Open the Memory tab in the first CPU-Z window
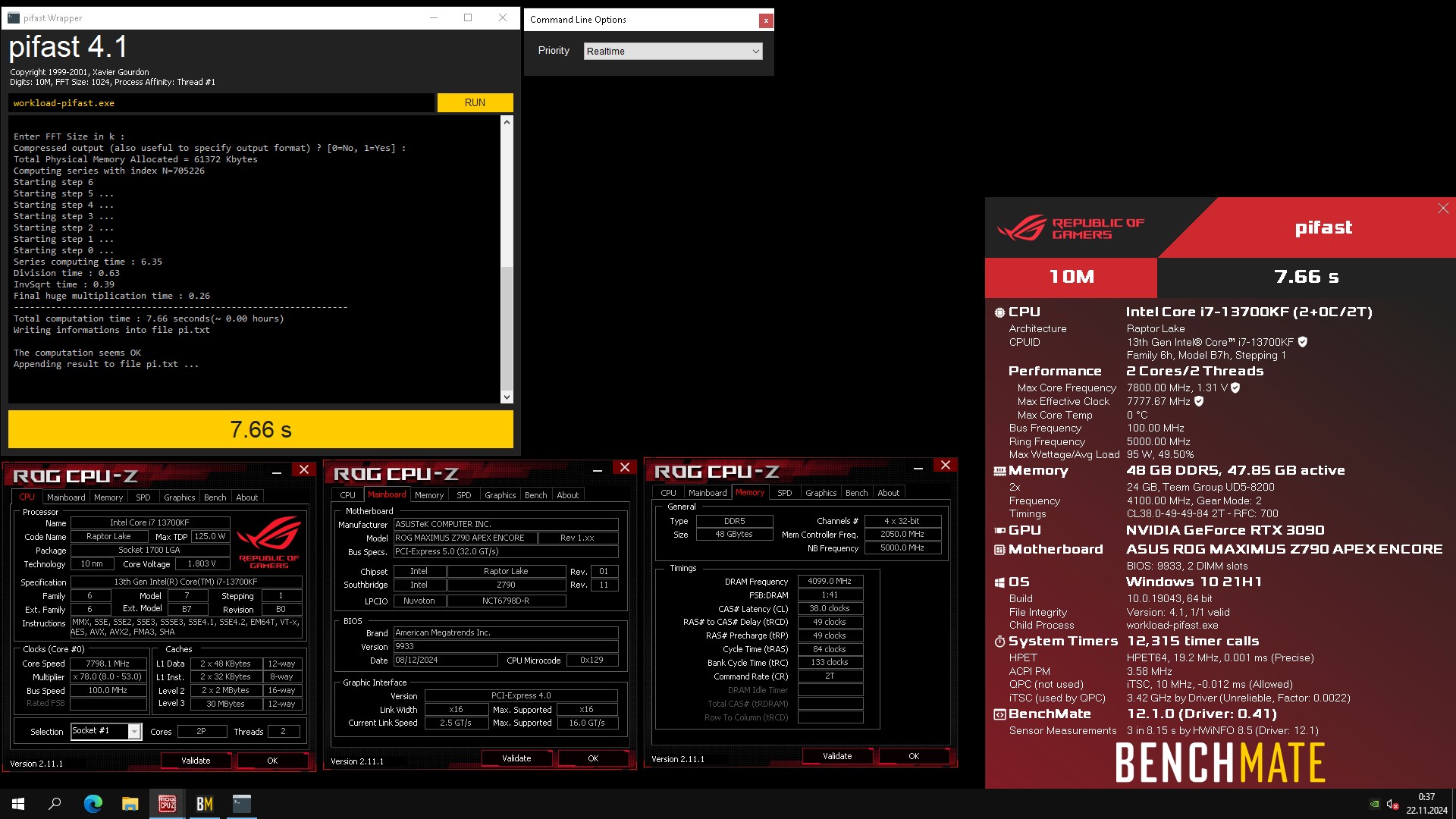 click(x=108, y=497)
